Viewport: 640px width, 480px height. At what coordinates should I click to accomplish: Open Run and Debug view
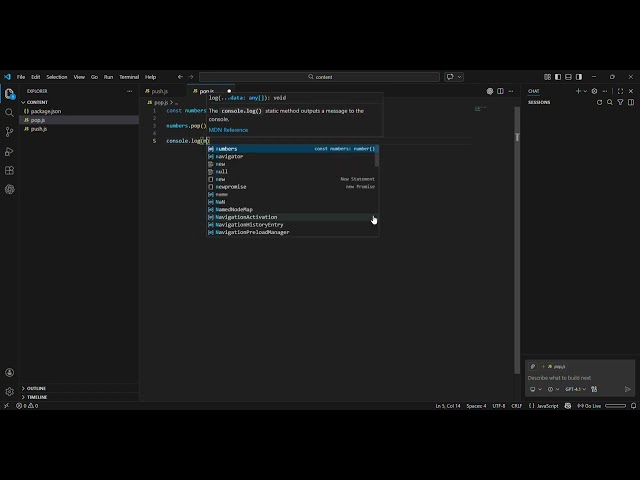click(9, 151)
